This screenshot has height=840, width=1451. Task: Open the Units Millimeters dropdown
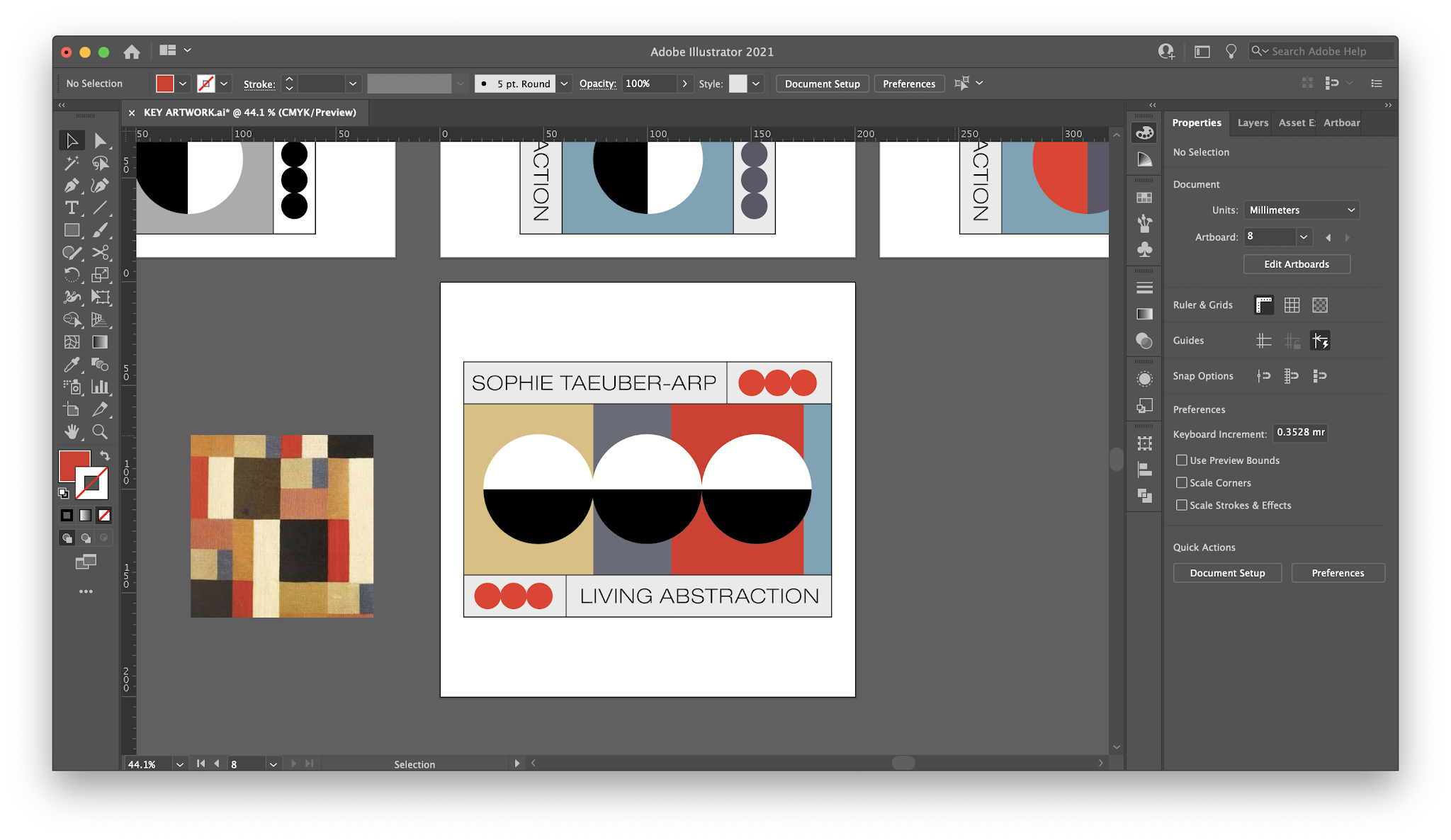pos(1301,210)
